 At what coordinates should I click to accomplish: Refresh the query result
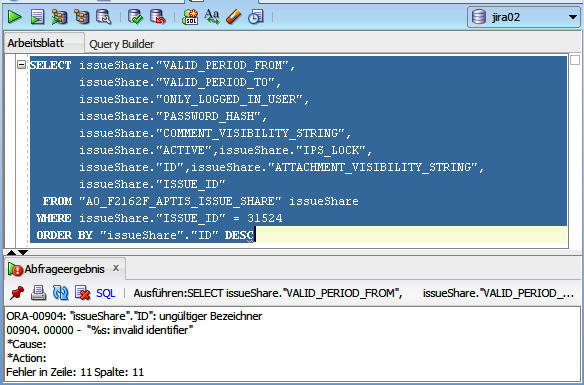click(x=60, y=293)
